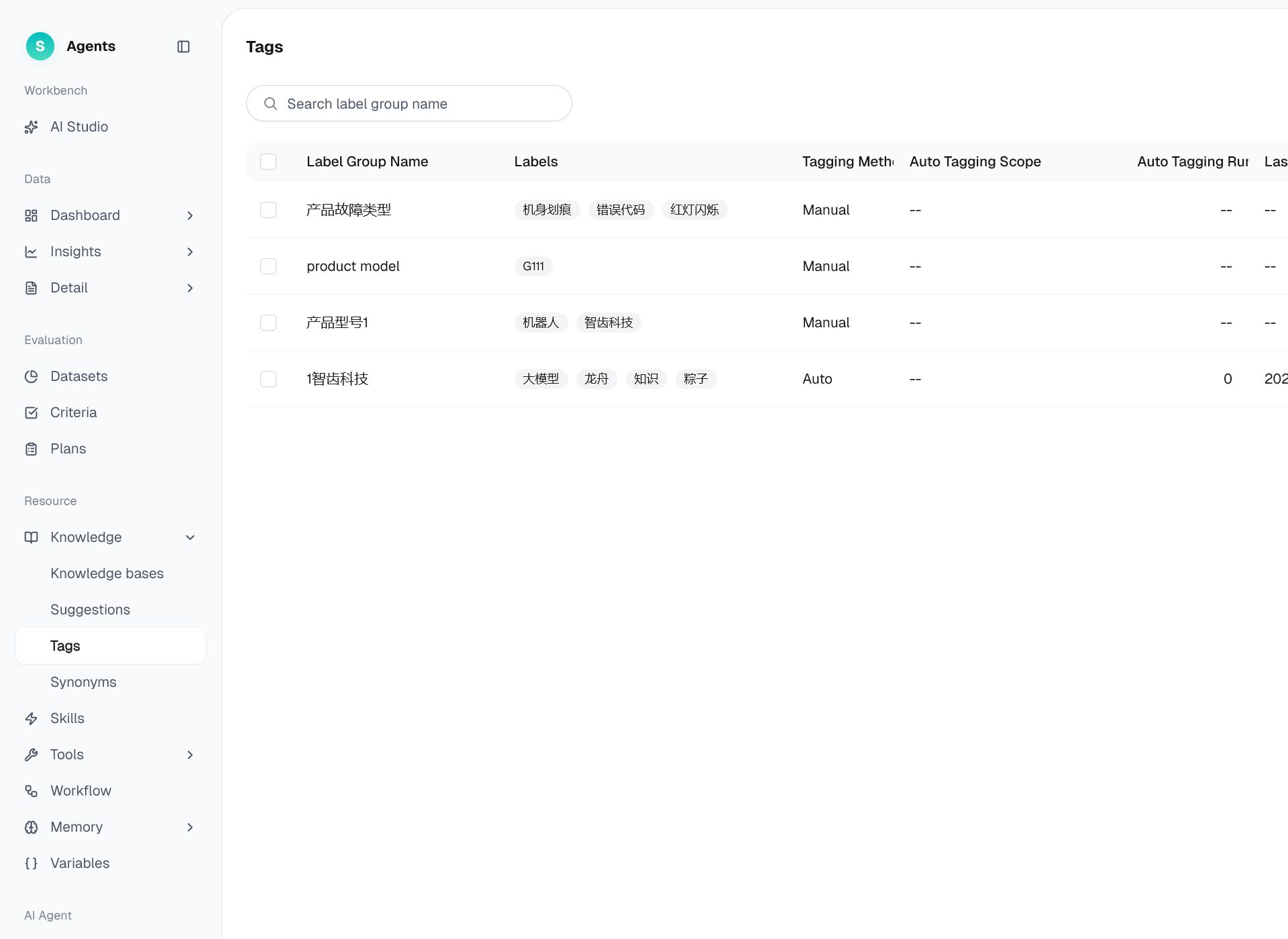Click the Label Group Name column header
Image resolution: width=1288 pixels, height=939 pixels.
[x=367, y=162]
